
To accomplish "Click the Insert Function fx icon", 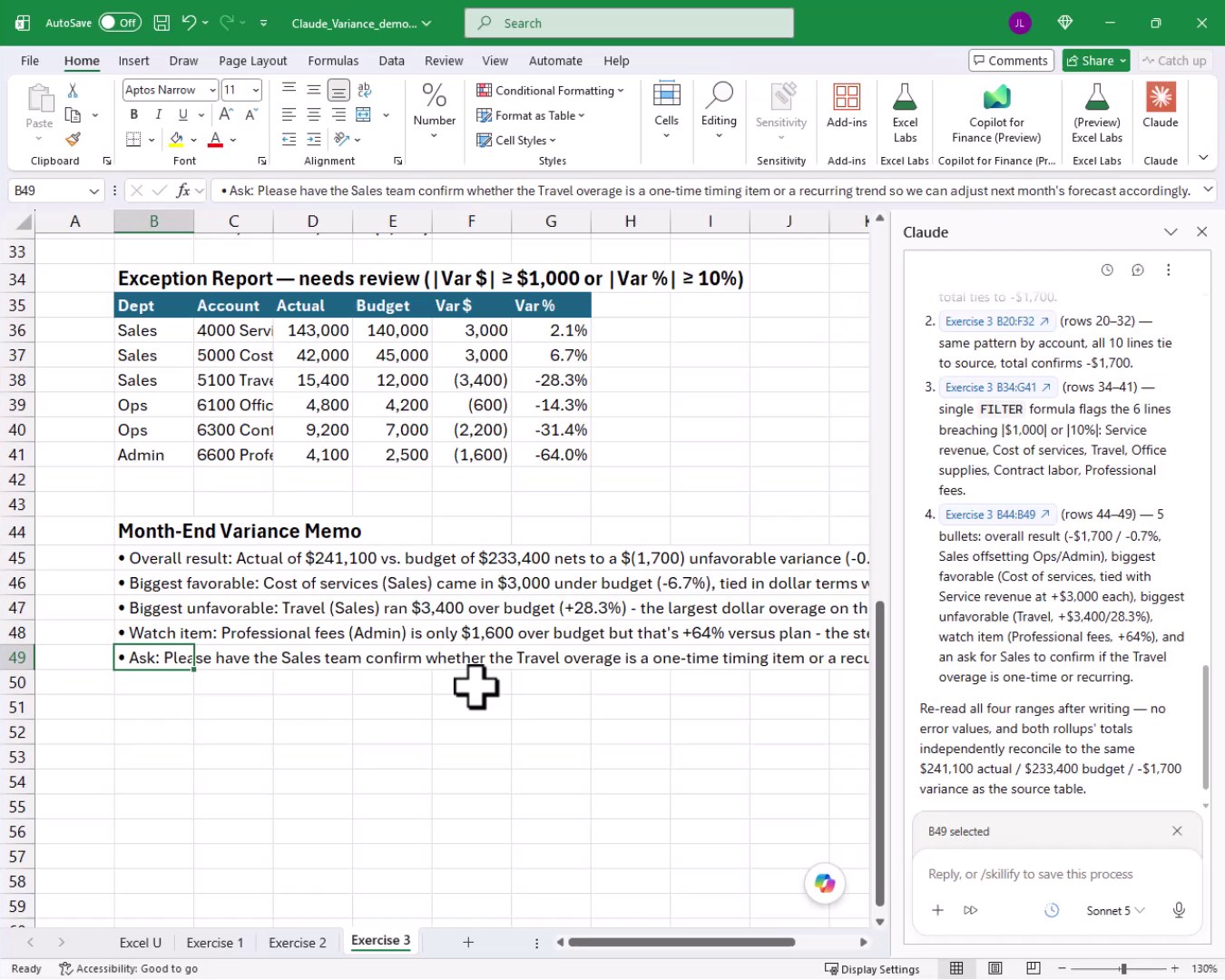I will (x=182, y=191).
